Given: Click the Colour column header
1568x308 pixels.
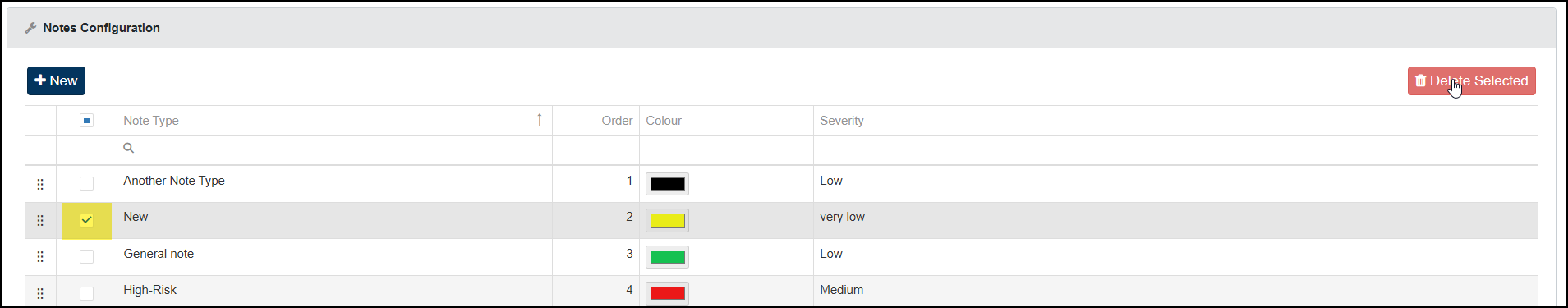Looking at the screenshot, I should click(664, 121).
